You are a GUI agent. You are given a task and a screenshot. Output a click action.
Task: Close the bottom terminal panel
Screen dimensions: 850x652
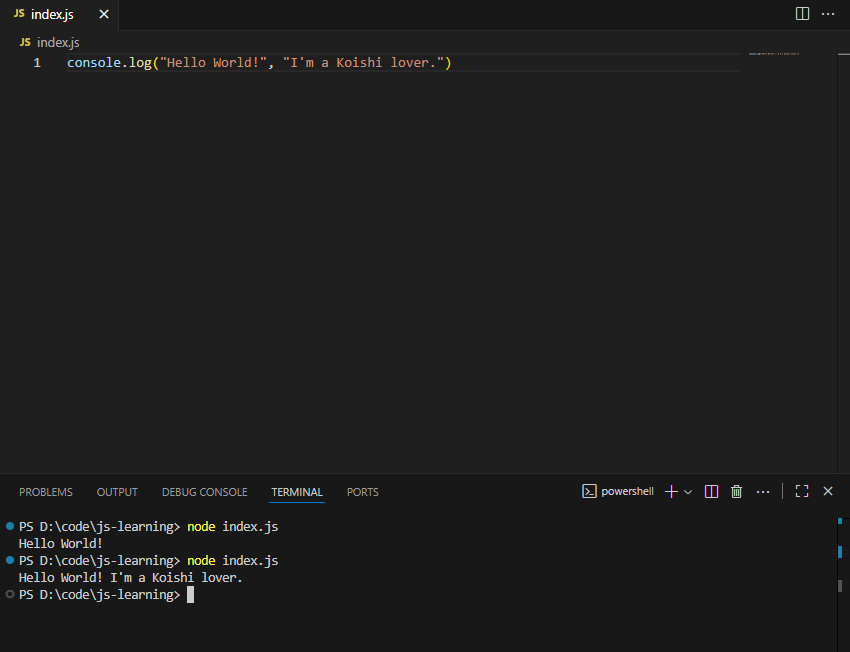(x=828, y=492)
